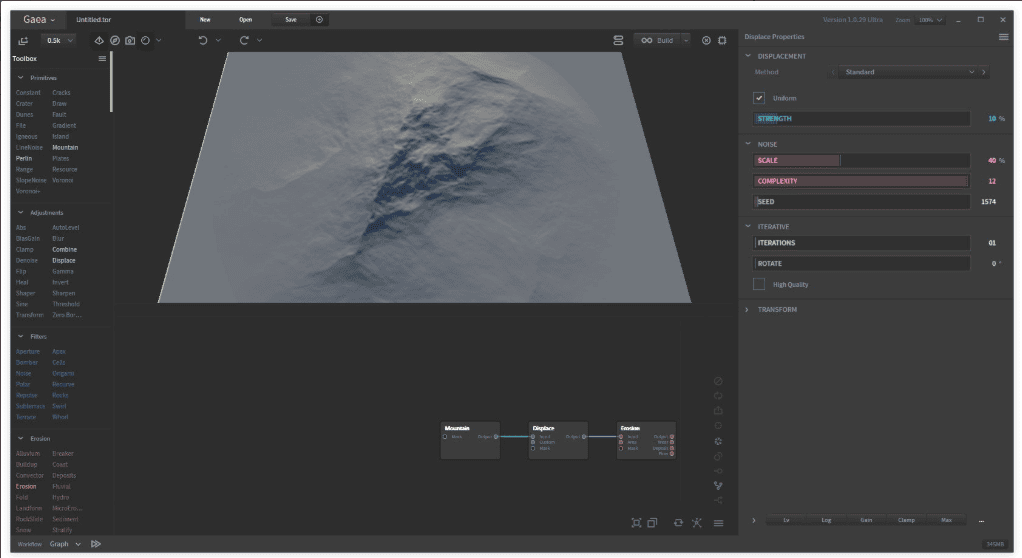Collapse the NOISE section

click(748, 144)
